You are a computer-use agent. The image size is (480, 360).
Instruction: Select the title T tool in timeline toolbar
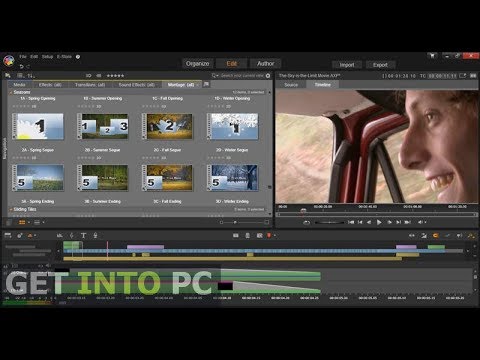[83, 236]
